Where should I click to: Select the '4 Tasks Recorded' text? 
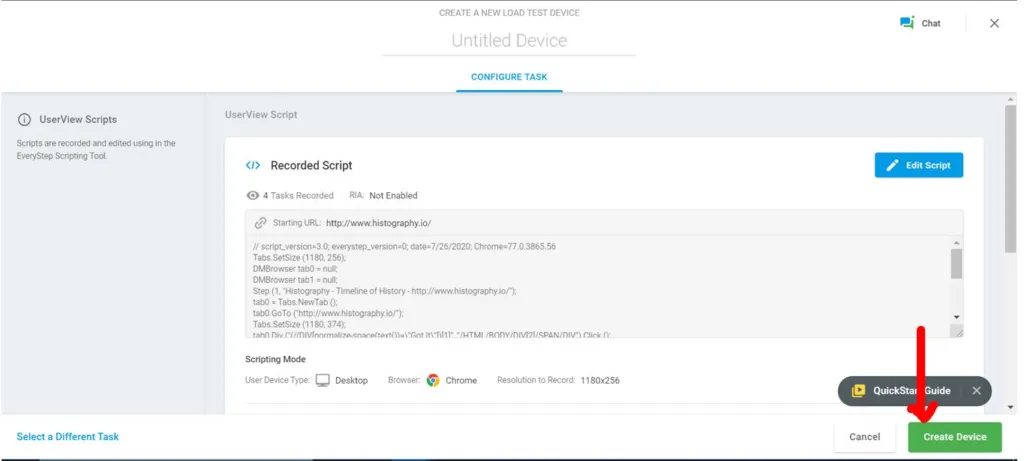[298, 195]
